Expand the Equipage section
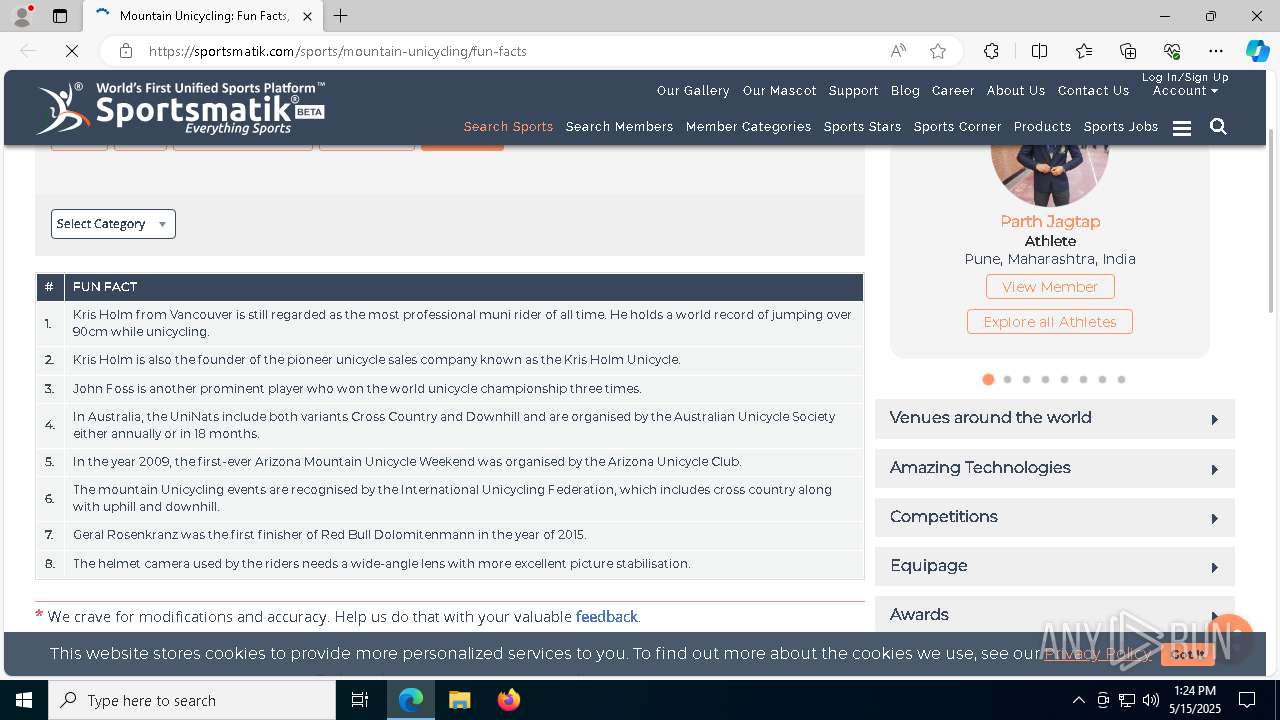The width and height of the screenshot is (1280, 720). pyautogui.click(x=1055, y=566)
